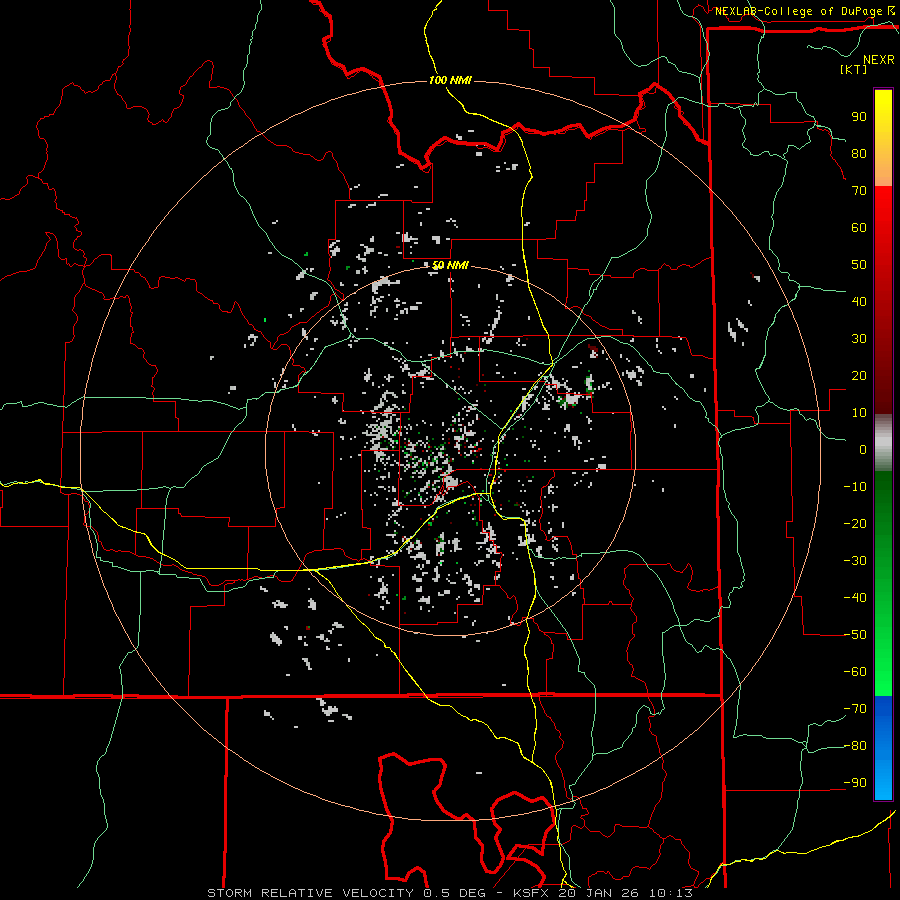Viewport: 900px width, 900px height.
Task: Click the 0.5 DEG elevation text
Action: point(455,893)
